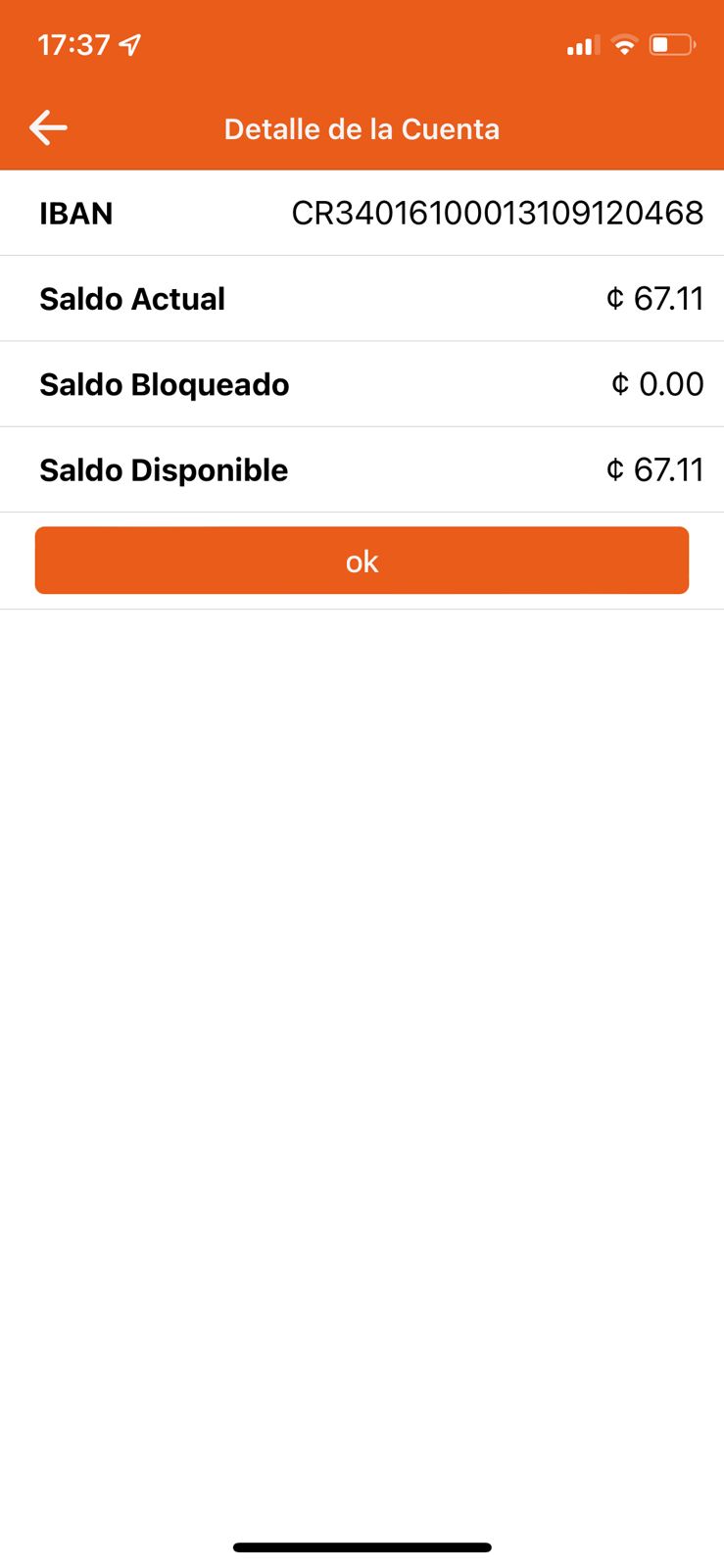Tap the Saldo Bloqueado row label
724x1568 pixels.
[x=164, y=384]
